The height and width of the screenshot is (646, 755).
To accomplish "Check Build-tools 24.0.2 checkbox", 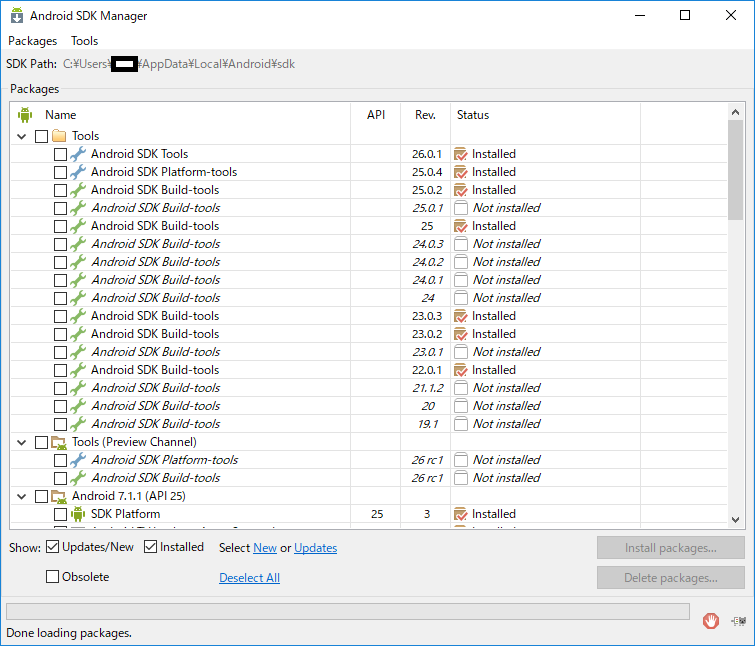I will (60, 262).
